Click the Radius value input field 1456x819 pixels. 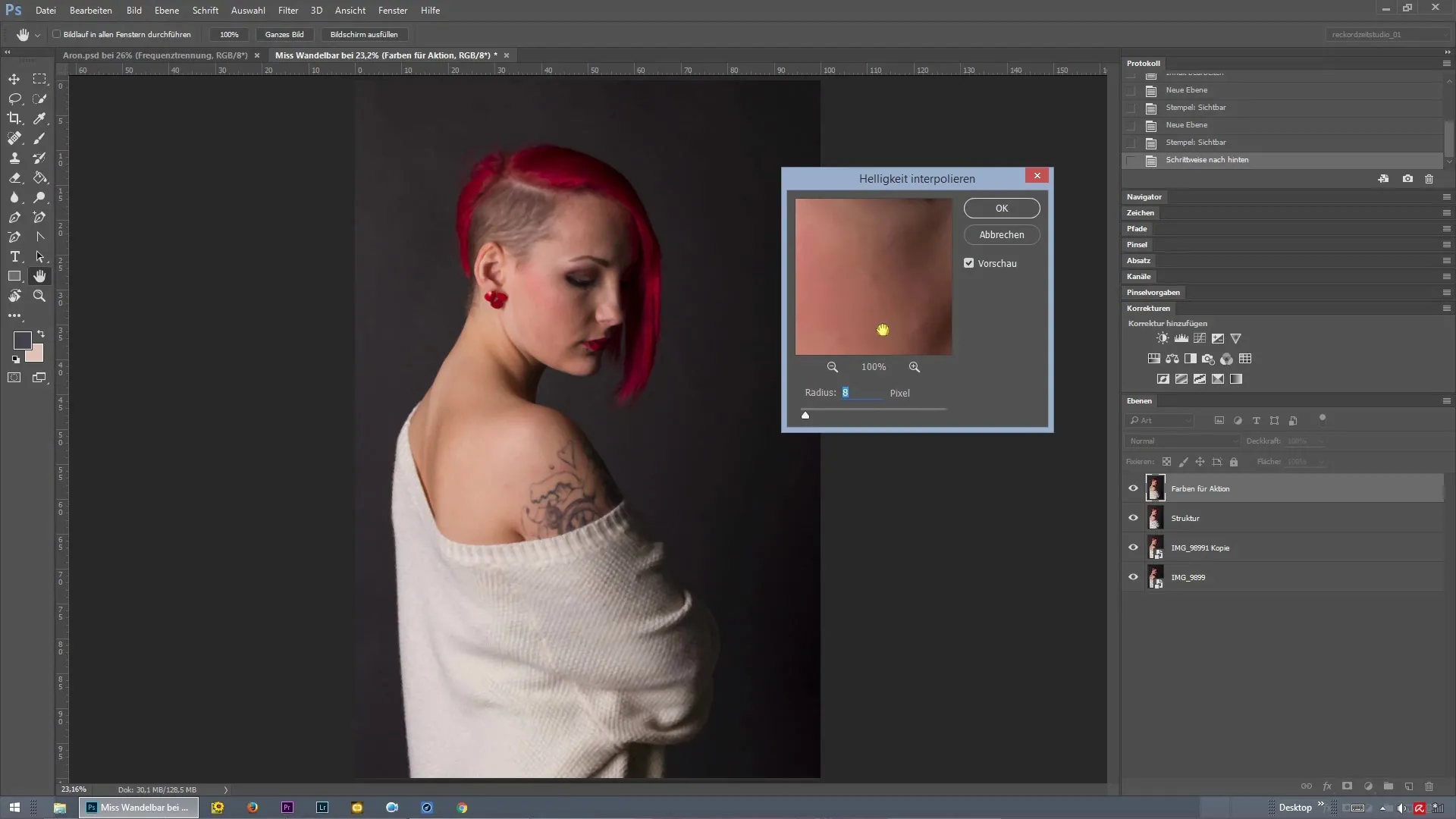tap(861, 393)
